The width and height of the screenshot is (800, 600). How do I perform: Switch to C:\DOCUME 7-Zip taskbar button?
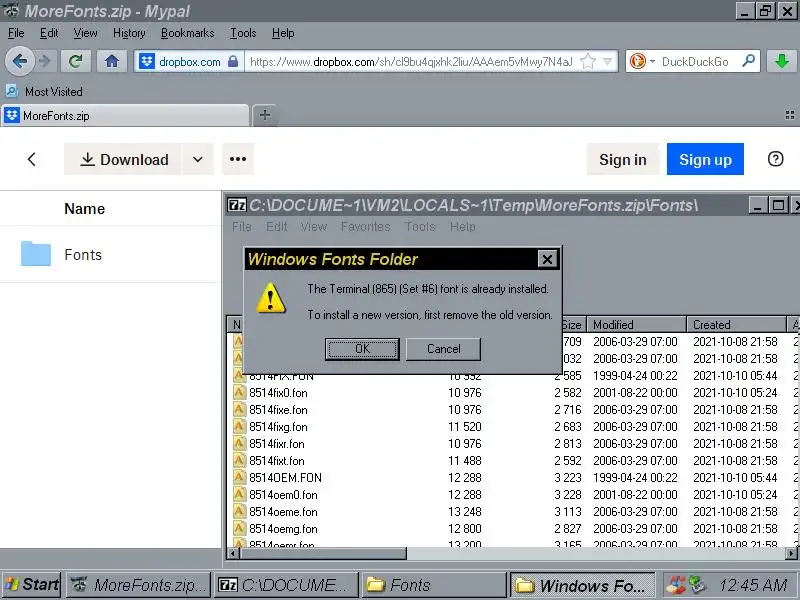click(286, 585)
